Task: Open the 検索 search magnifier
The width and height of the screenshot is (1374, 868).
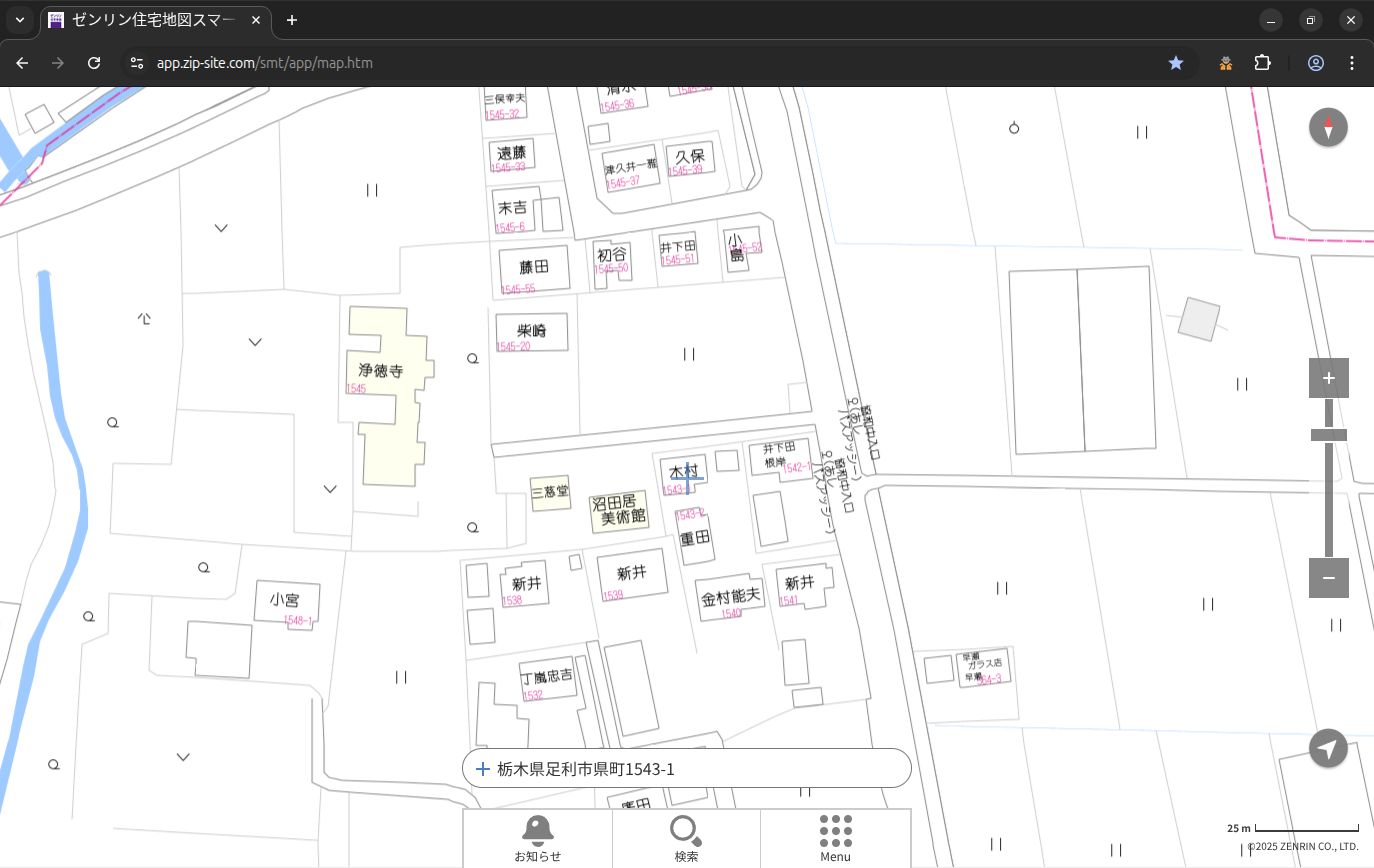Action: (686, 838)
